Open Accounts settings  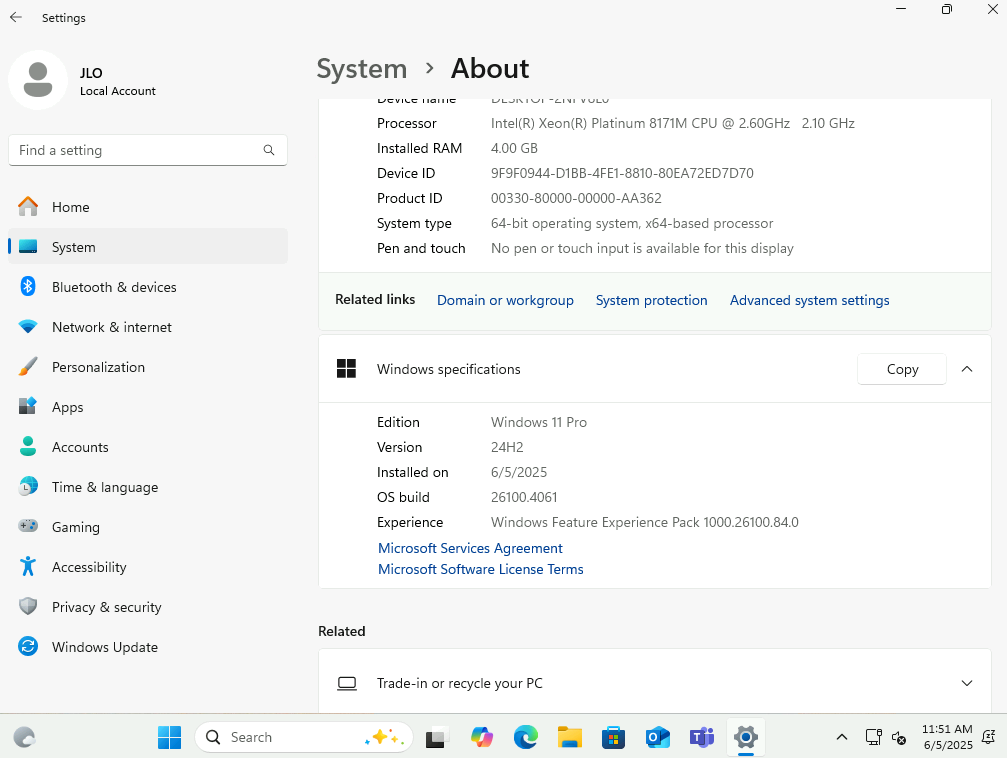point(148,446)
